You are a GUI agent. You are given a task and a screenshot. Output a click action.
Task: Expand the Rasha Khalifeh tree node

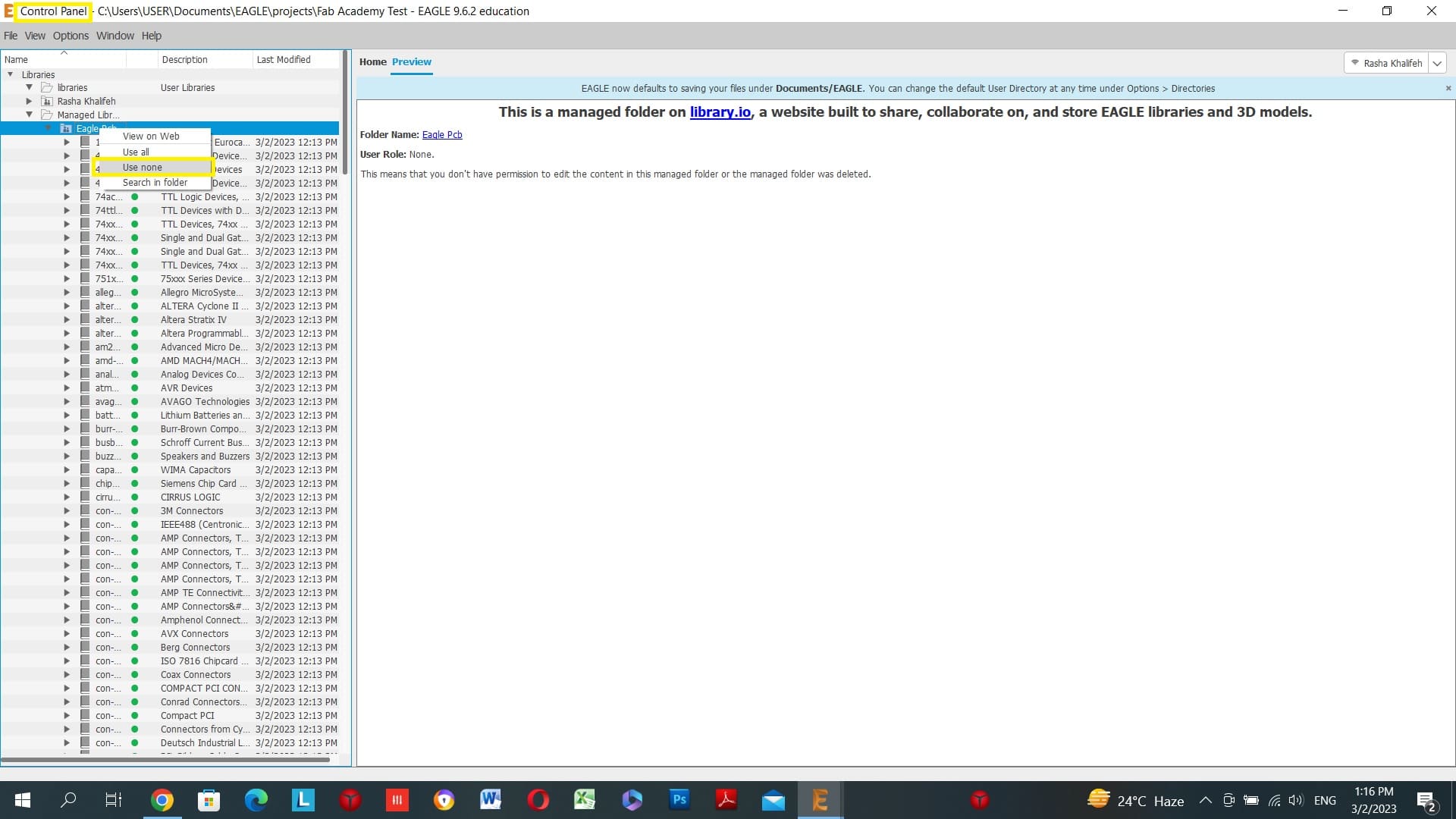coord(29,102)
